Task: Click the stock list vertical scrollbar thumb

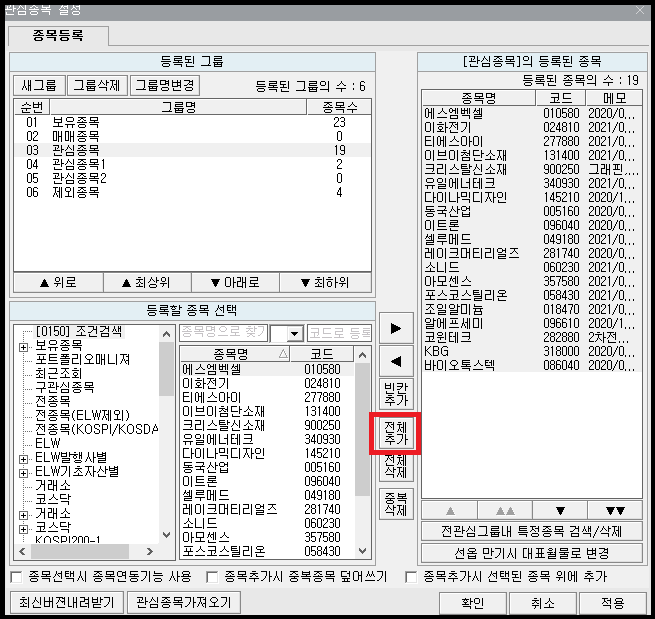Action: tap(362, 429)
